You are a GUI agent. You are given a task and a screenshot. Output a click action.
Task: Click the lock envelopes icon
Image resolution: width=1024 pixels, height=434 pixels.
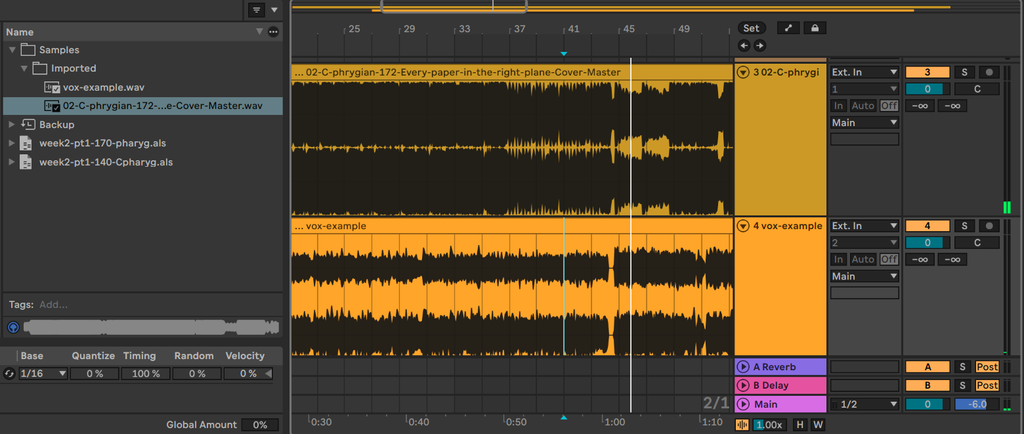coord(814,28)
